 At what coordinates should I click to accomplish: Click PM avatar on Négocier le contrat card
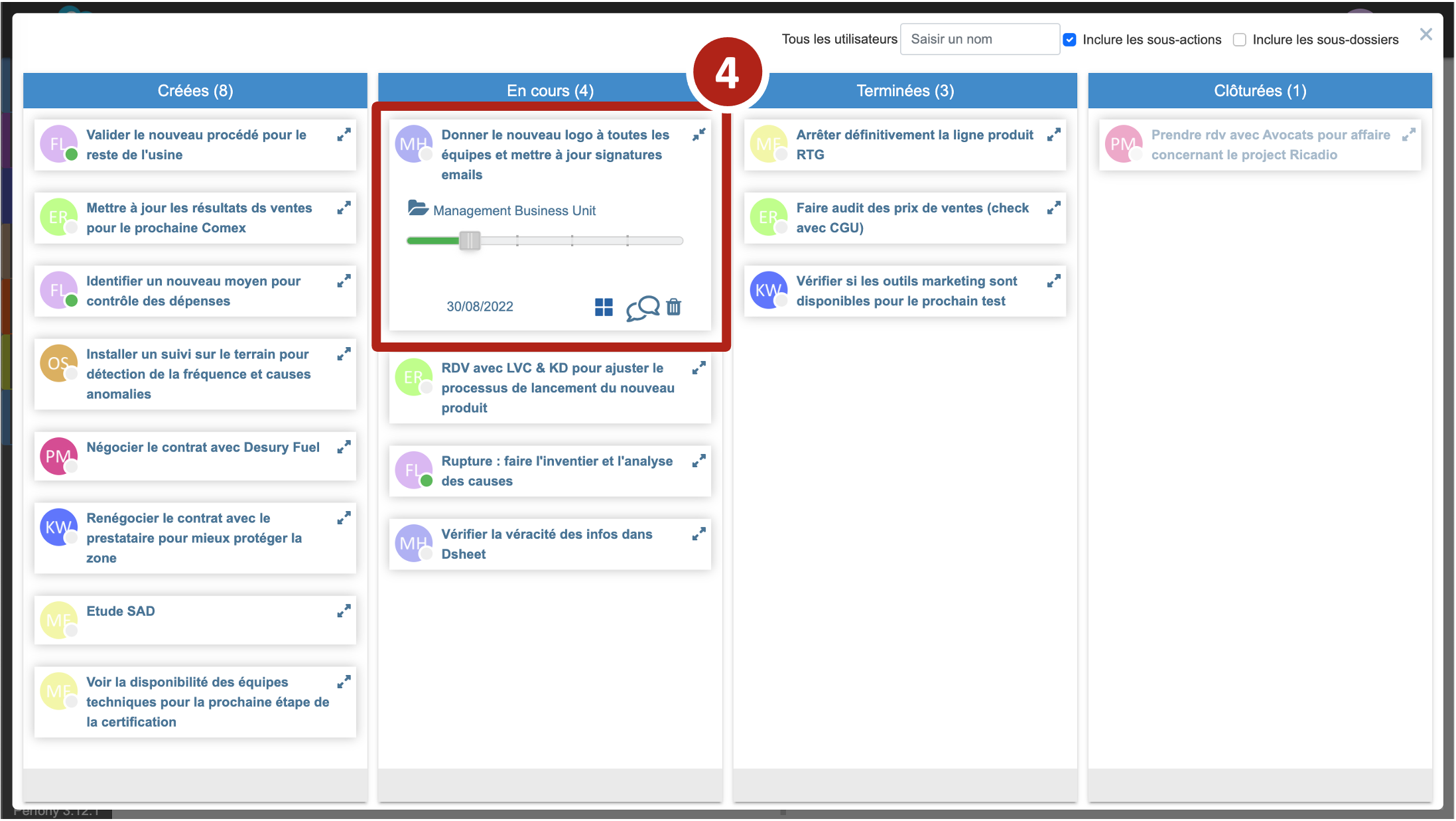tap(58, 456)
